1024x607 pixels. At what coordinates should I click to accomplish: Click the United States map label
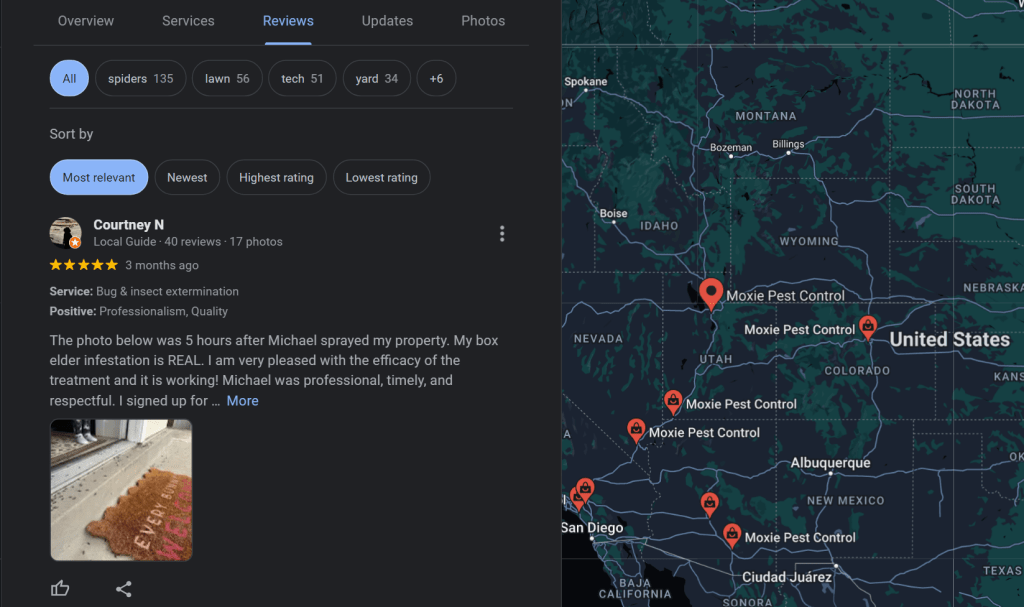tap(950, 340)
